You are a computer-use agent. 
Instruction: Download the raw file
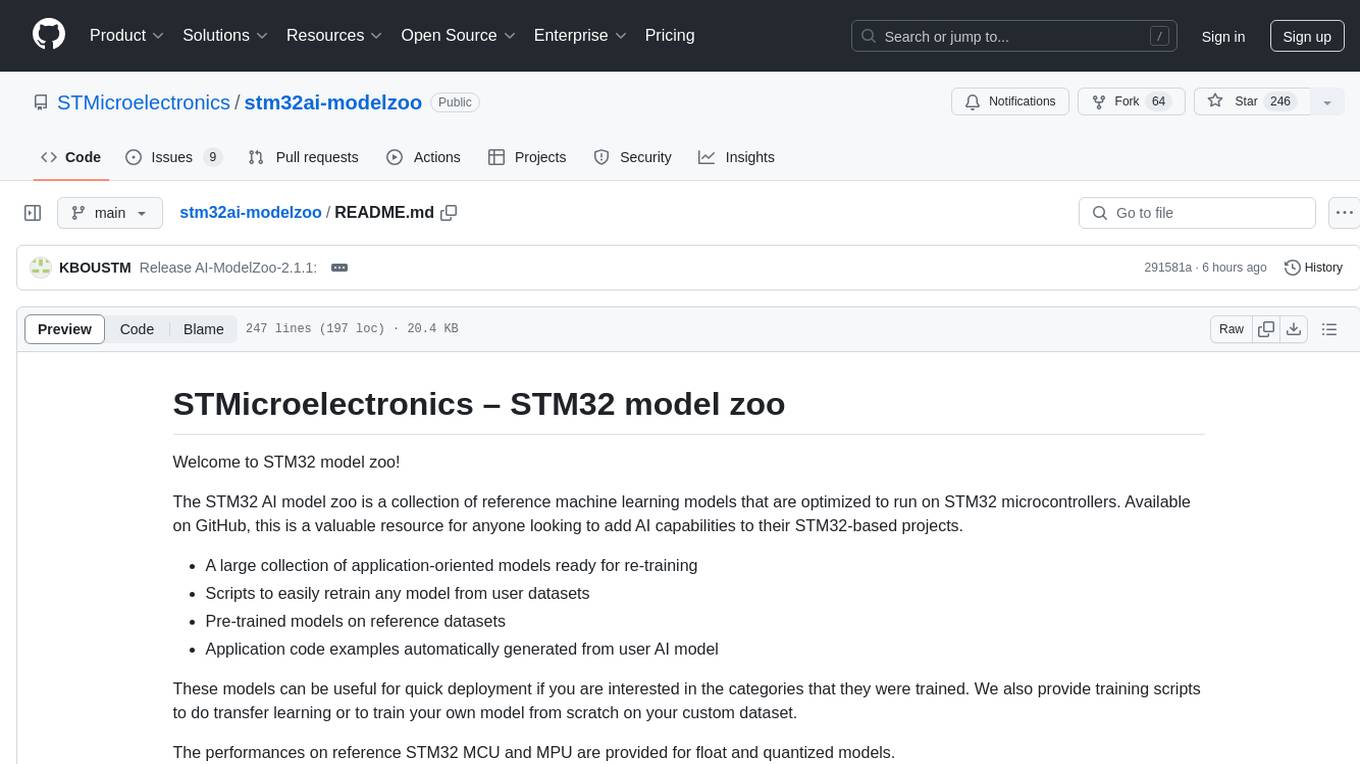[x=1294, y=329]
